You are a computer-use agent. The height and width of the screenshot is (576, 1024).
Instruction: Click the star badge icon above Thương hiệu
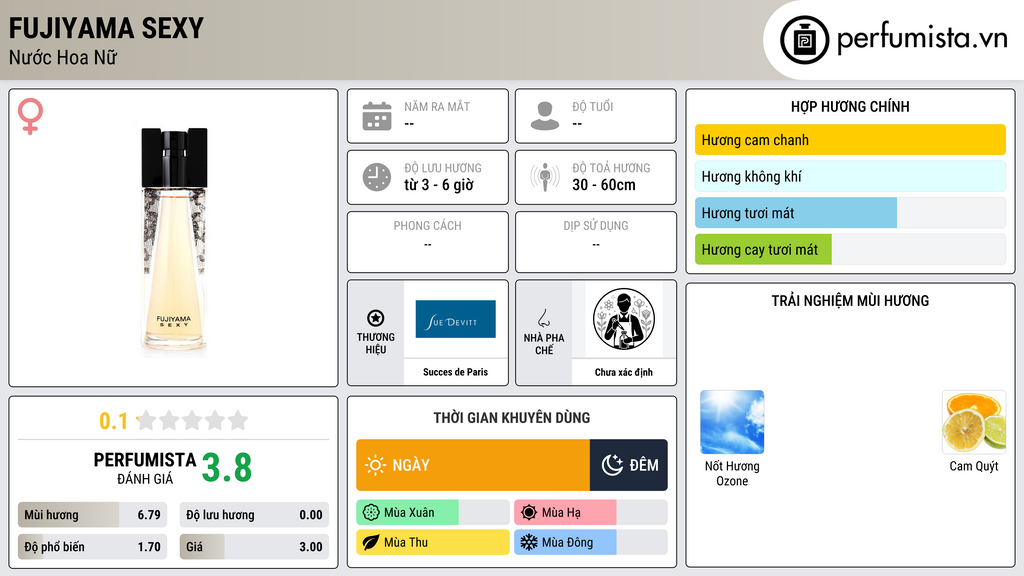(376, 318)
